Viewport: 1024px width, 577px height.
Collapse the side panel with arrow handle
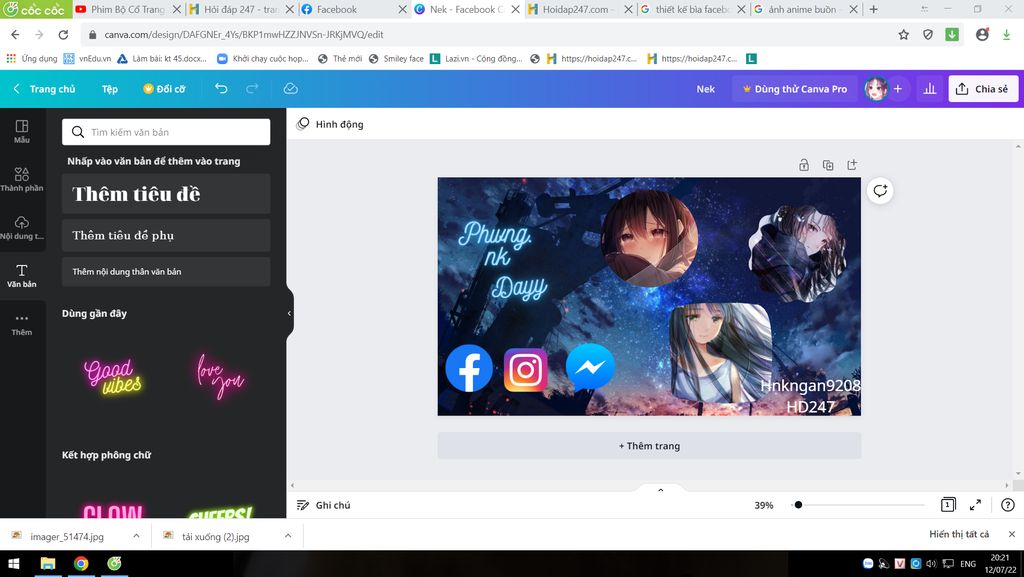click(289, 313)
